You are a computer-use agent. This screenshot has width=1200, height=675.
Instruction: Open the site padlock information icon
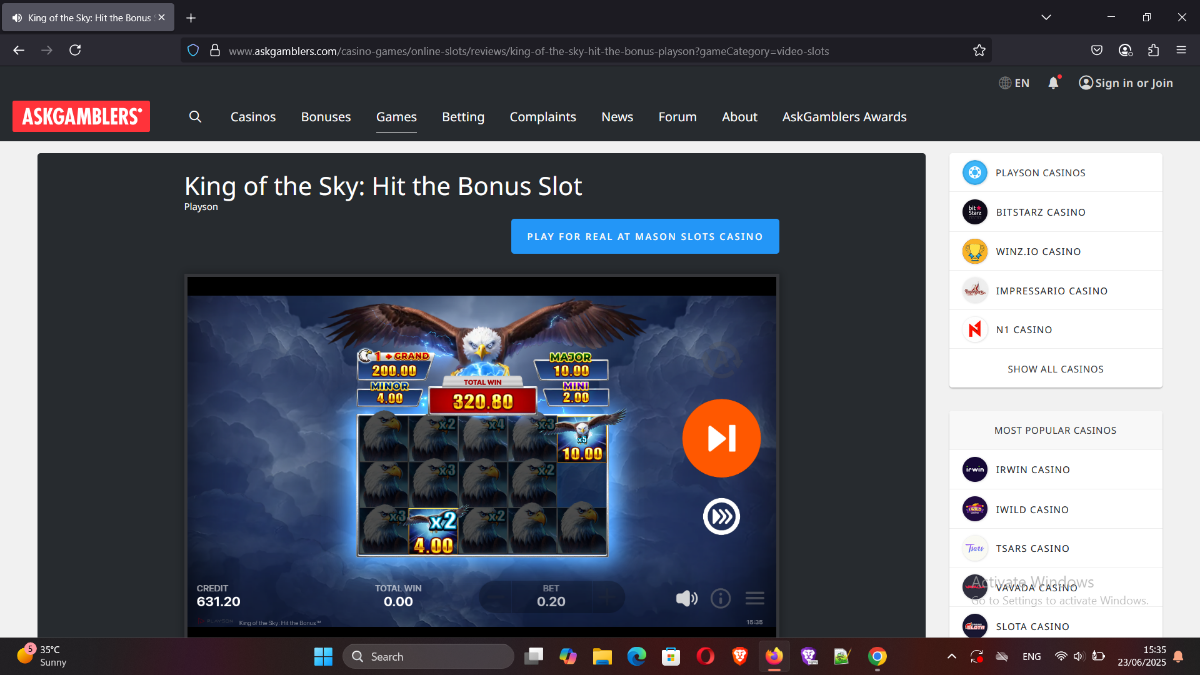coord(214,50)
